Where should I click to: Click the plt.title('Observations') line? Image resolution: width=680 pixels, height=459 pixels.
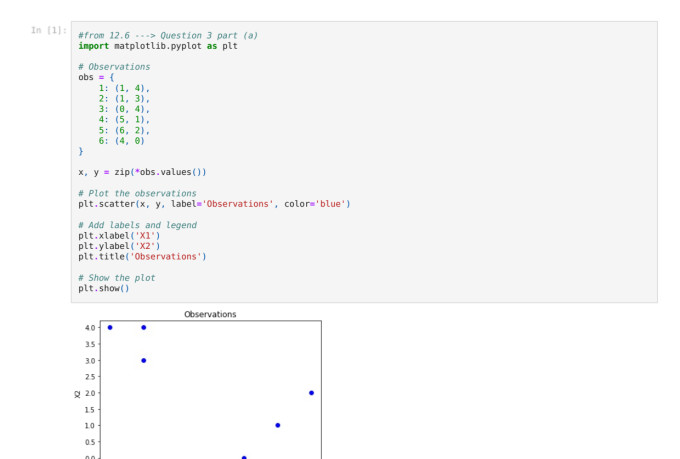[x=142, y=256]
